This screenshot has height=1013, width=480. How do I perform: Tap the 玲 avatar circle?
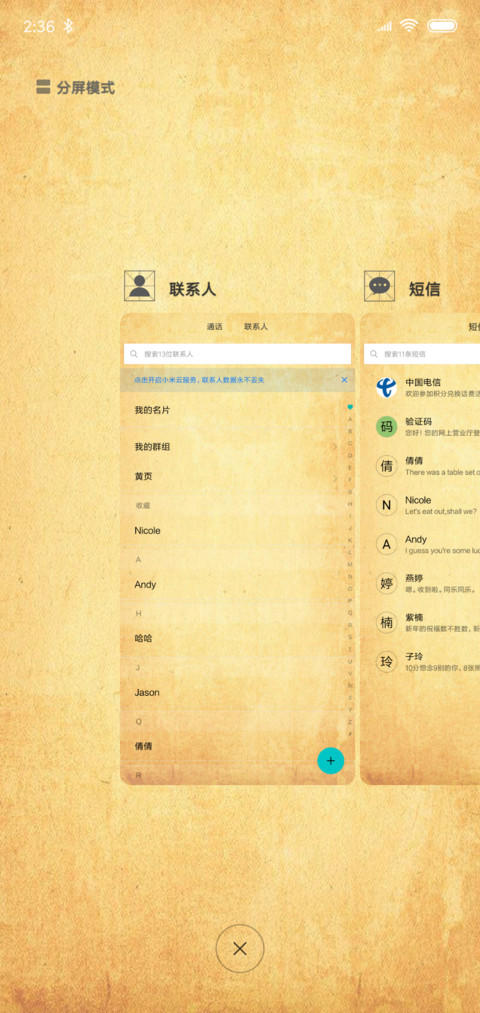386,662
